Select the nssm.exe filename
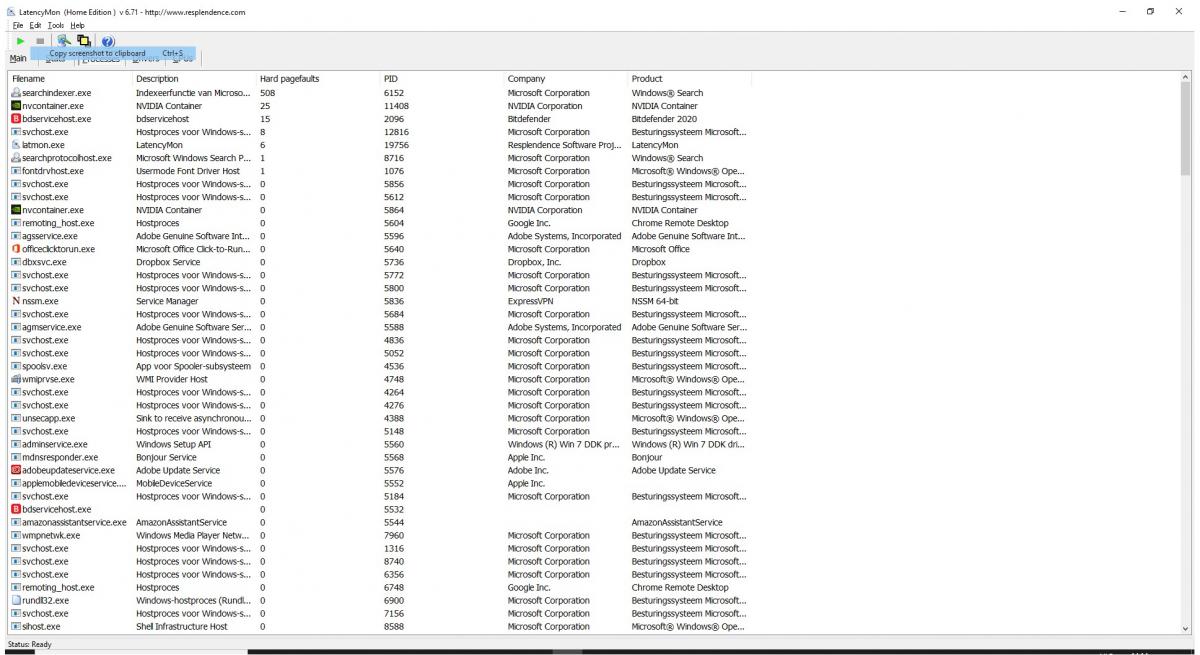This screenshot has height=655, width=1200. [x=40, y=301]
